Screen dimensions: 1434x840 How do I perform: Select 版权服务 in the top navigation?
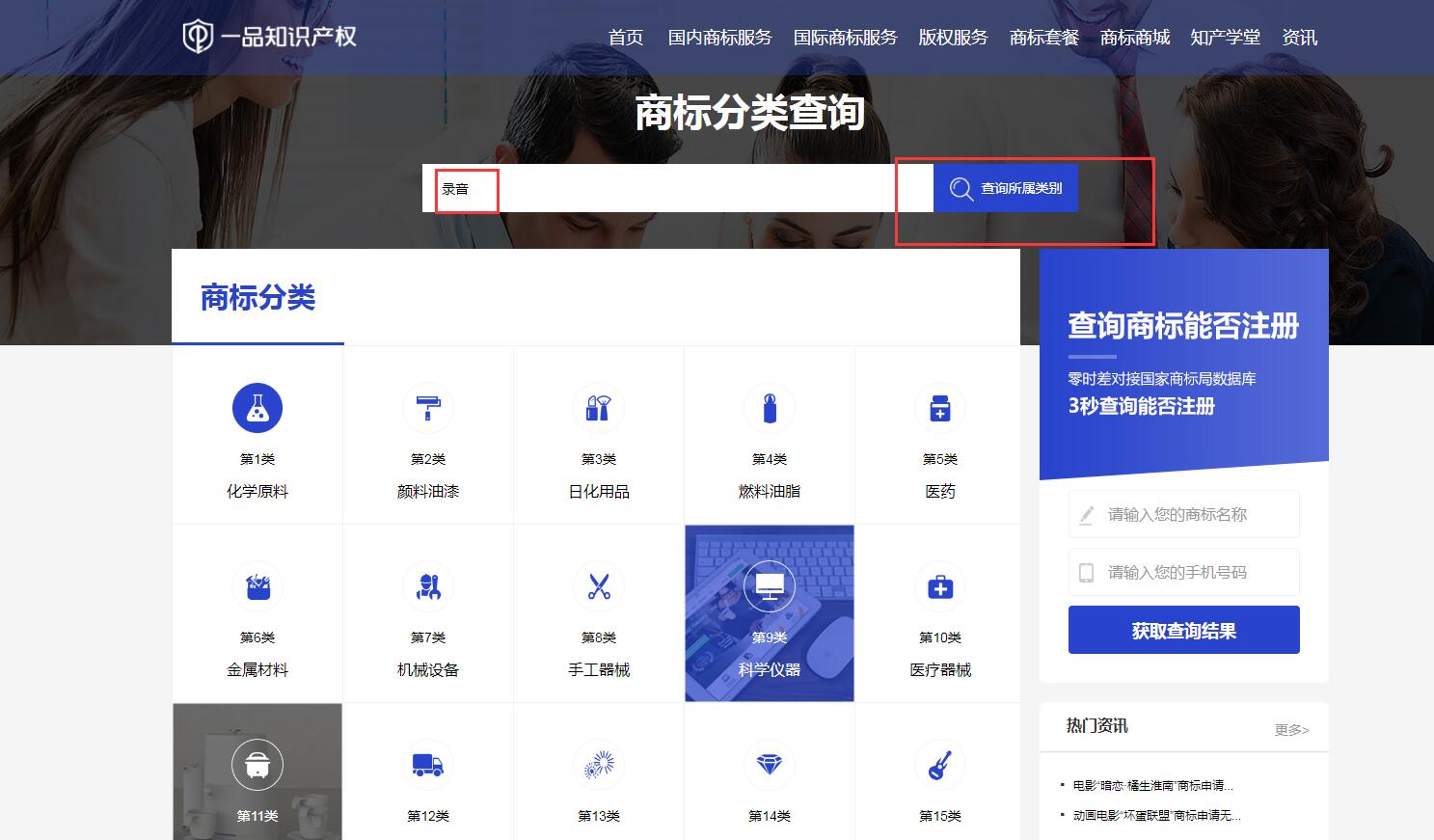tap(954, 38)
